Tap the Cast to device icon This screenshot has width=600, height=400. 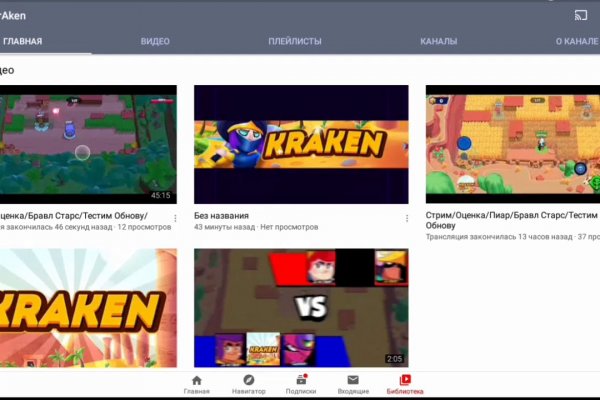tap(580, 16)
